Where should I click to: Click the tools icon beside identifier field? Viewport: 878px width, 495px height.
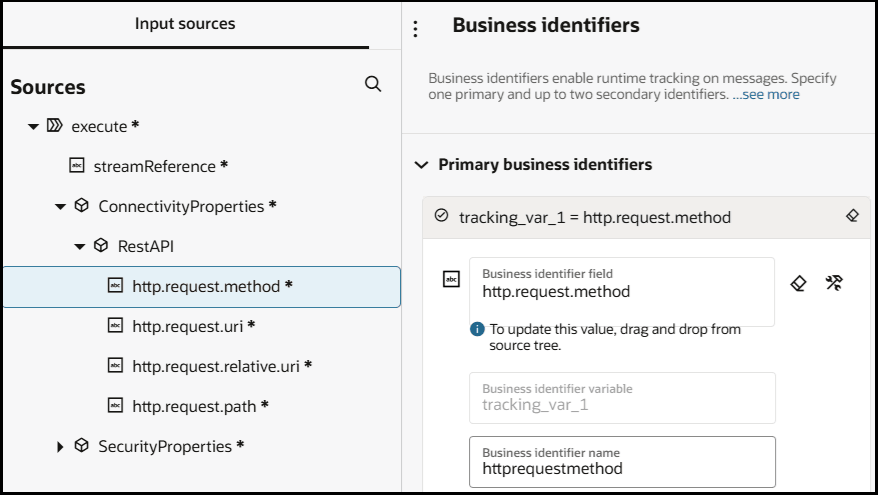(834, 283)
